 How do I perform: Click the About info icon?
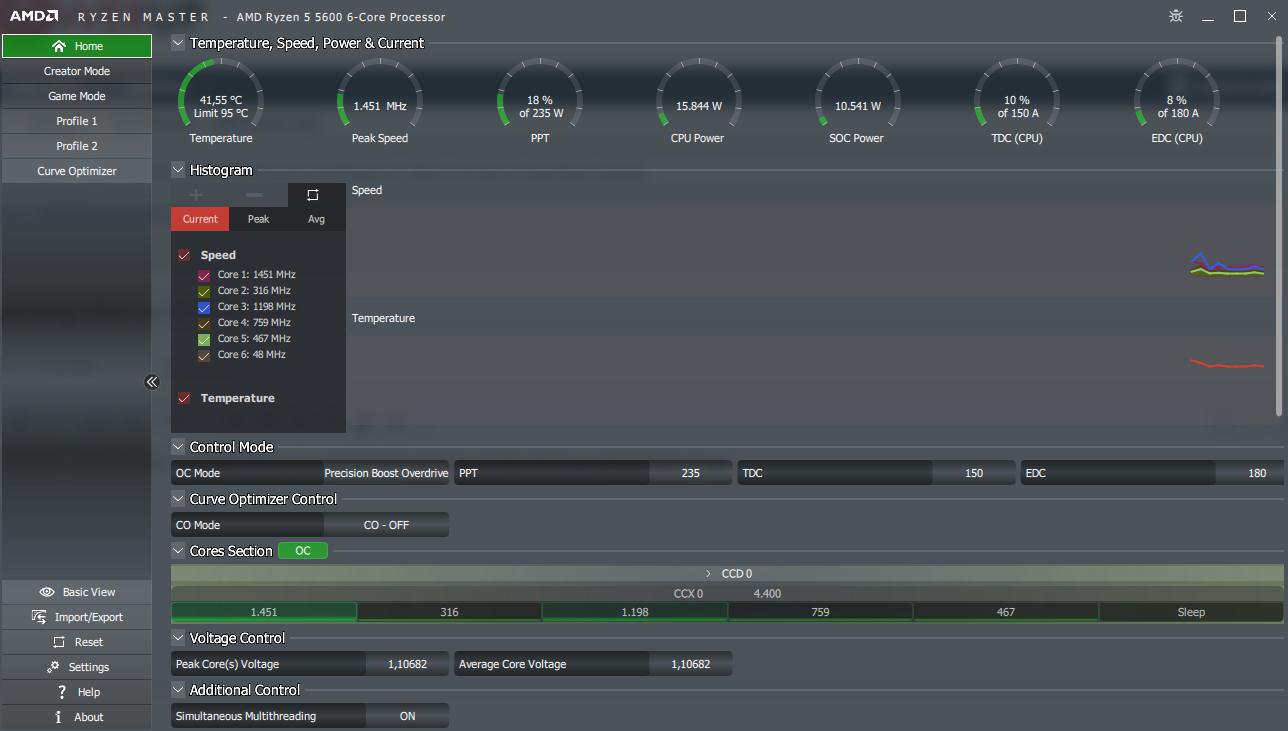point(59,717)
